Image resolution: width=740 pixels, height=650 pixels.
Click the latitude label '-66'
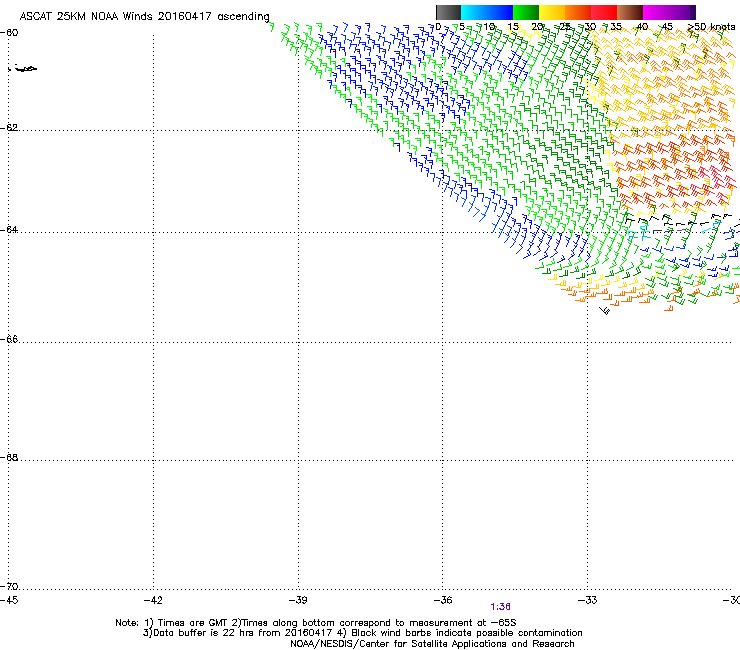[x=9, y=339]
